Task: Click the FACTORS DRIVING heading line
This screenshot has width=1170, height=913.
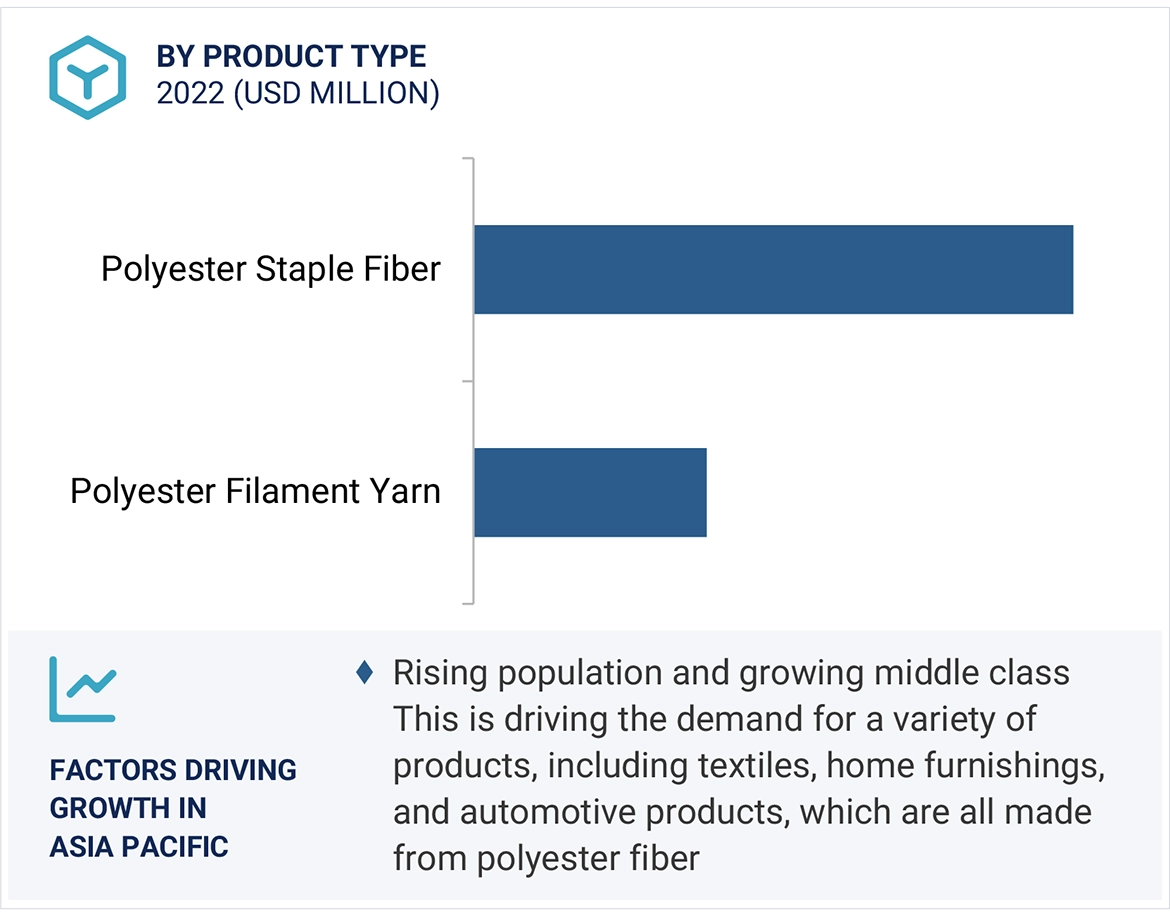Action: 173,770
